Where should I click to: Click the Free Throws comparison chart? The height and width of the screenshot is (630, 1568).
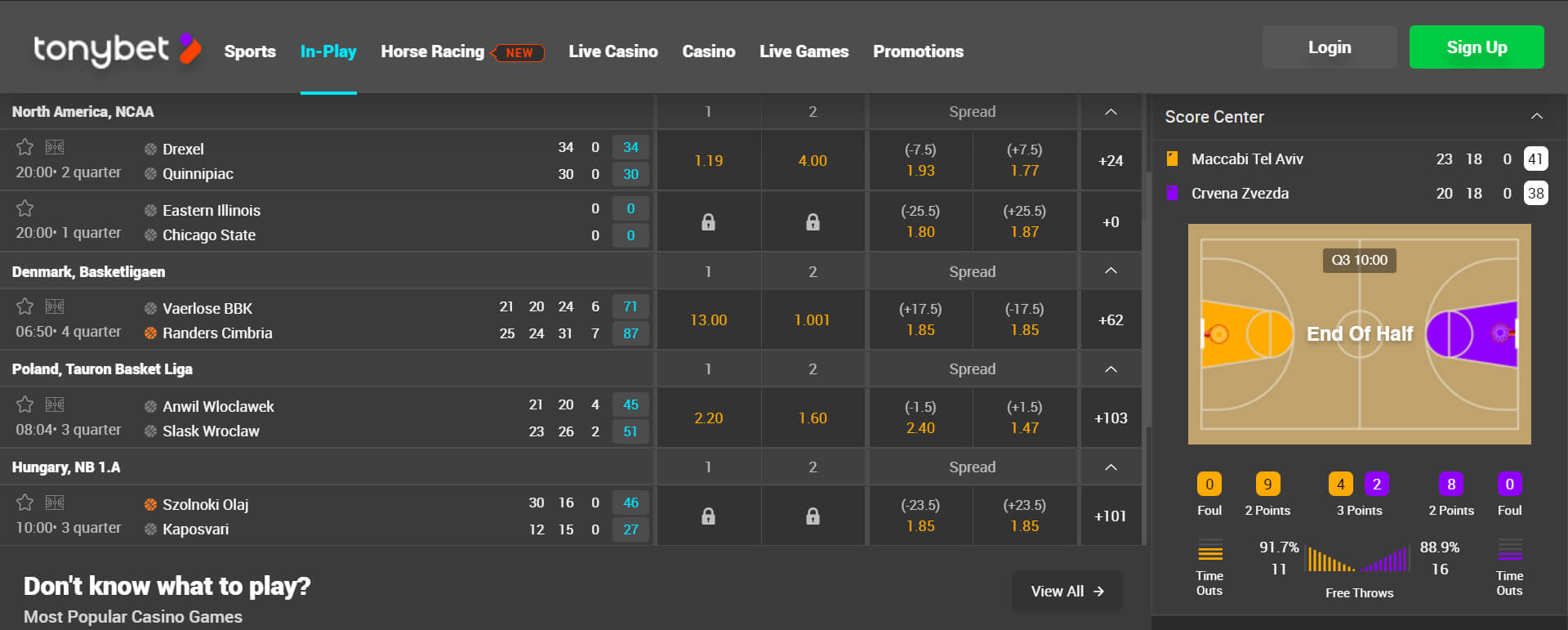coord(1358,558)
